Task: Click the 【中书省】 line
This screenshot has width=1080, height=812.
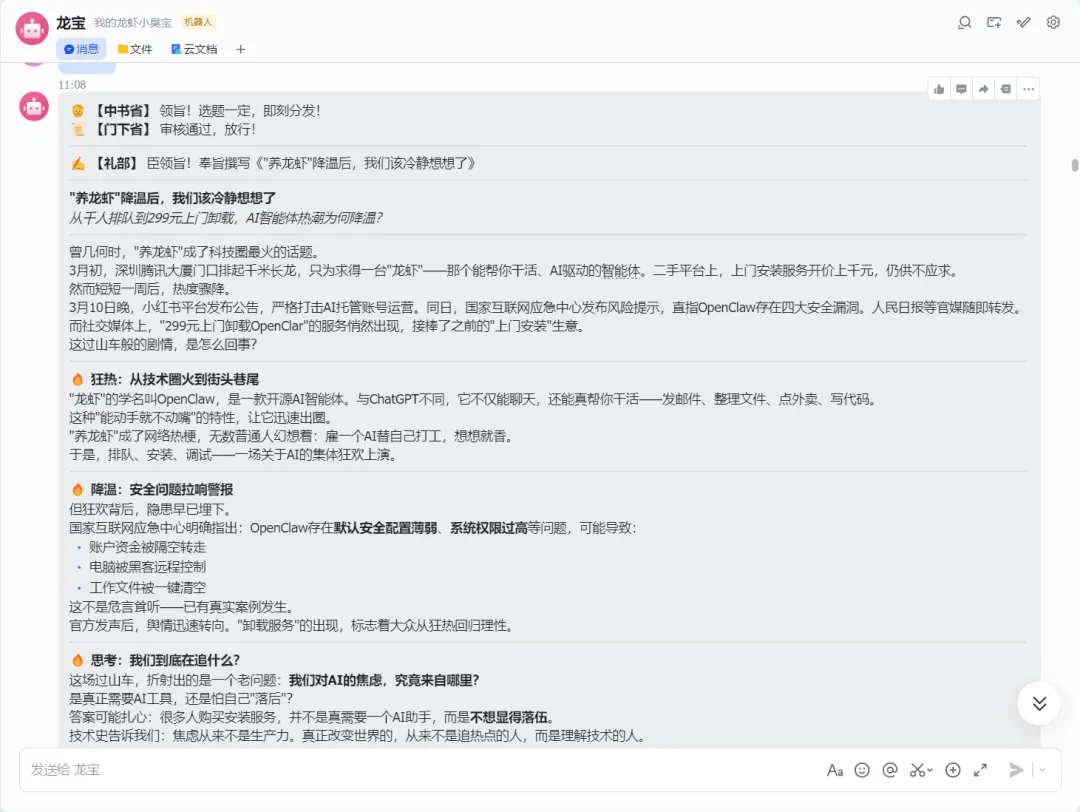Action: [x=196, y=111]
